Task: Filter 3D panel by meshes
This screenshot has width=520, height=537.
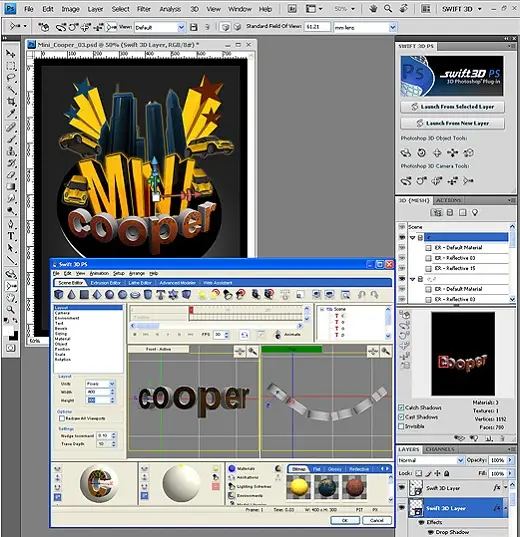Action: pos(449,213)
